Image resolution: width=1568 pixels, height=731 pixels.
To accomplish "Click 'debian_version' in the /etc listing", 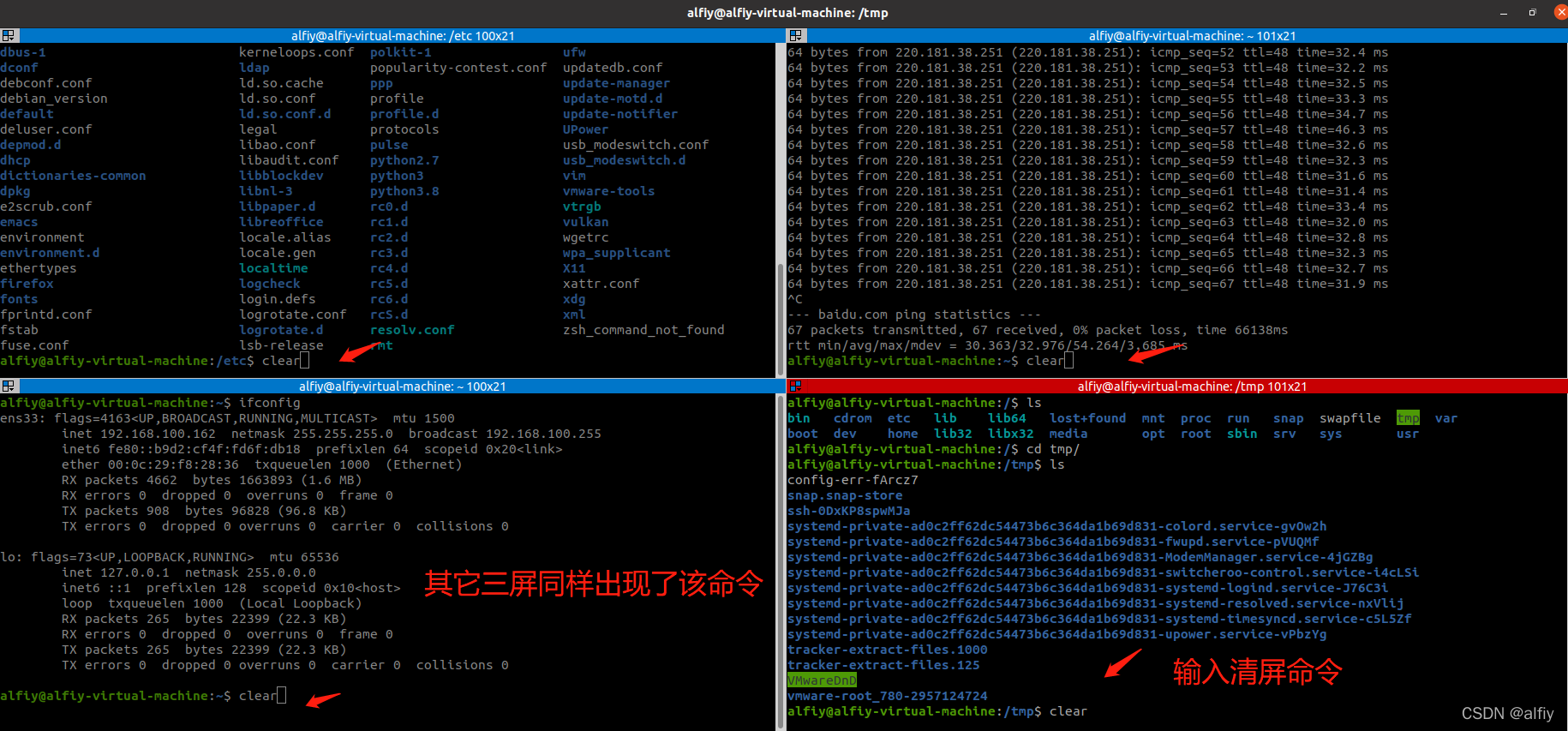I will [54, 99].
